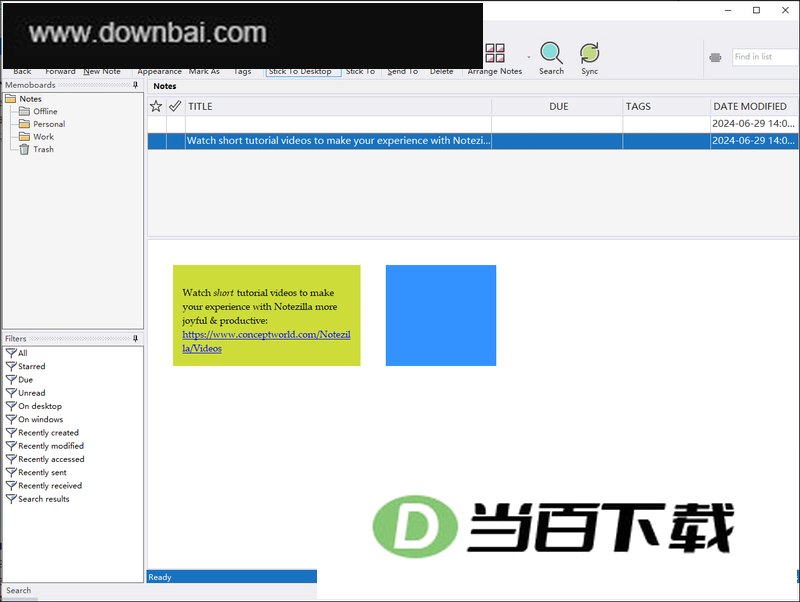Image resolution: width=800 pixels, height=602 pixels.
Task: Open the Tags toolbar option
Action: coord(242,71)
